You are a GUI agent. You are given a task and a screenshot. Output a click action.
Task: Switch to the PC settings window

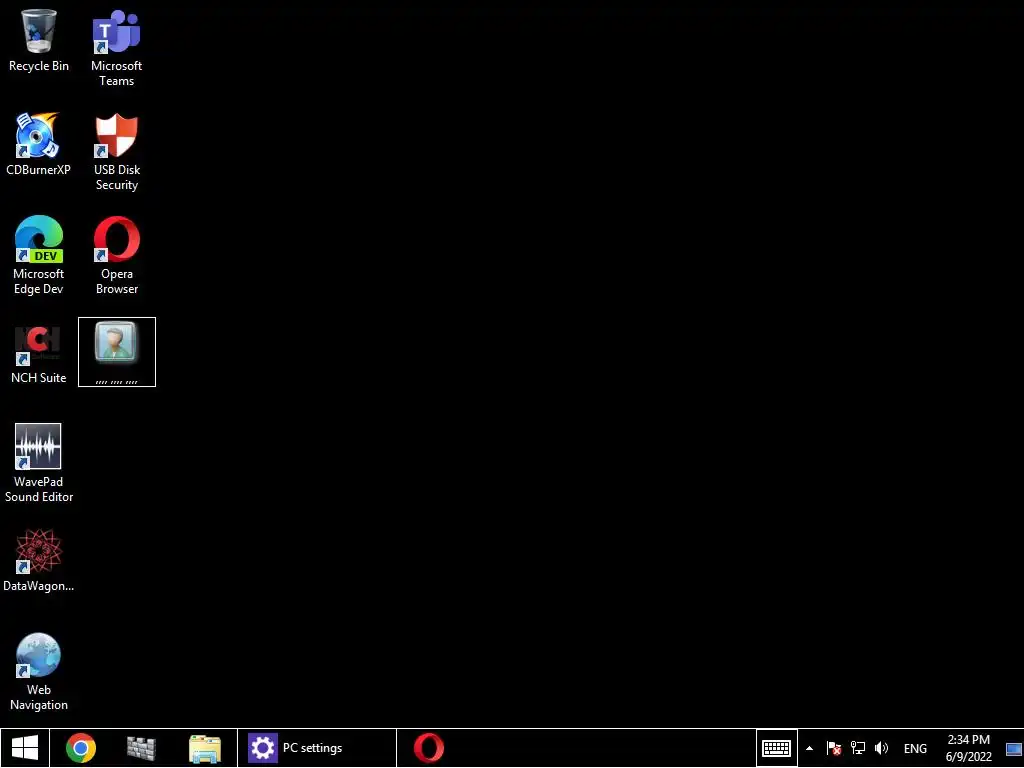[317, 748]
